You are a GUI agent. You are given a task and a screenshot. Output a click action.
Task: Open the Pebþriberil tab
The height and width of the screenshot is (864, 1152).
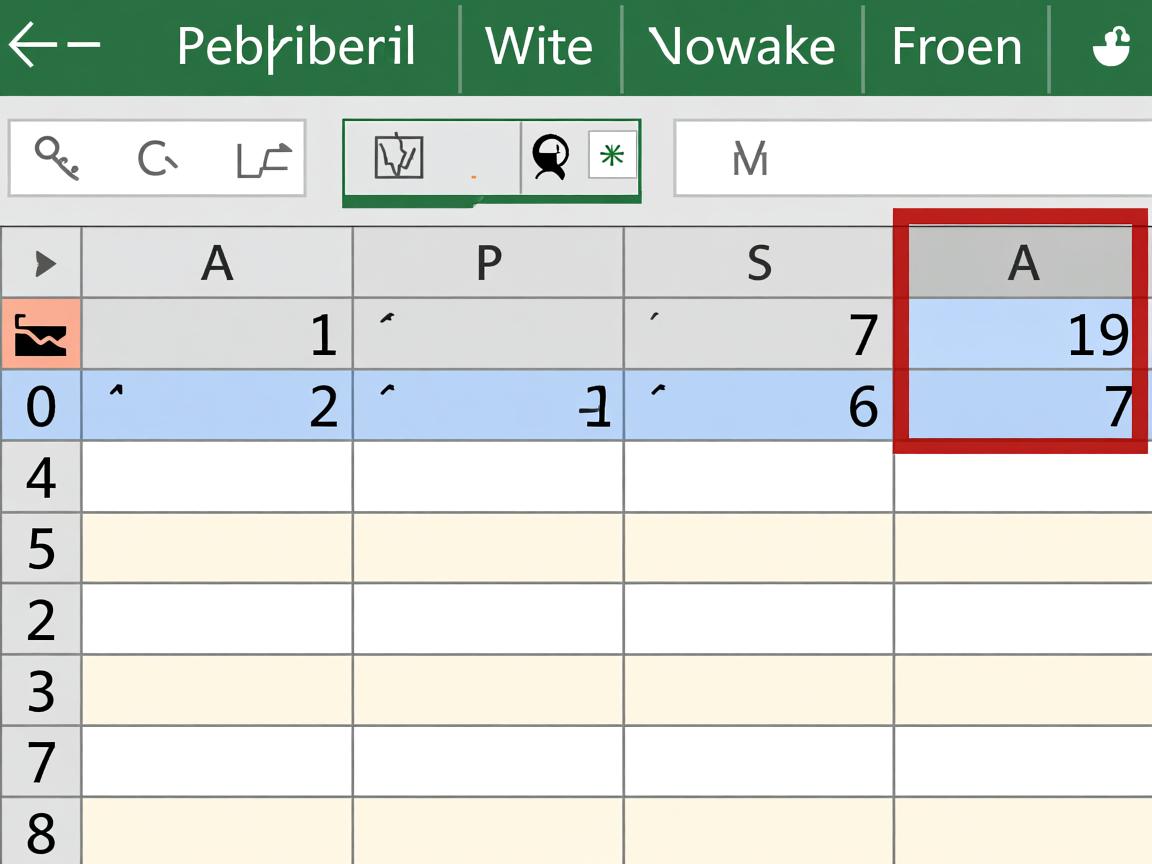tap(296, 47)
